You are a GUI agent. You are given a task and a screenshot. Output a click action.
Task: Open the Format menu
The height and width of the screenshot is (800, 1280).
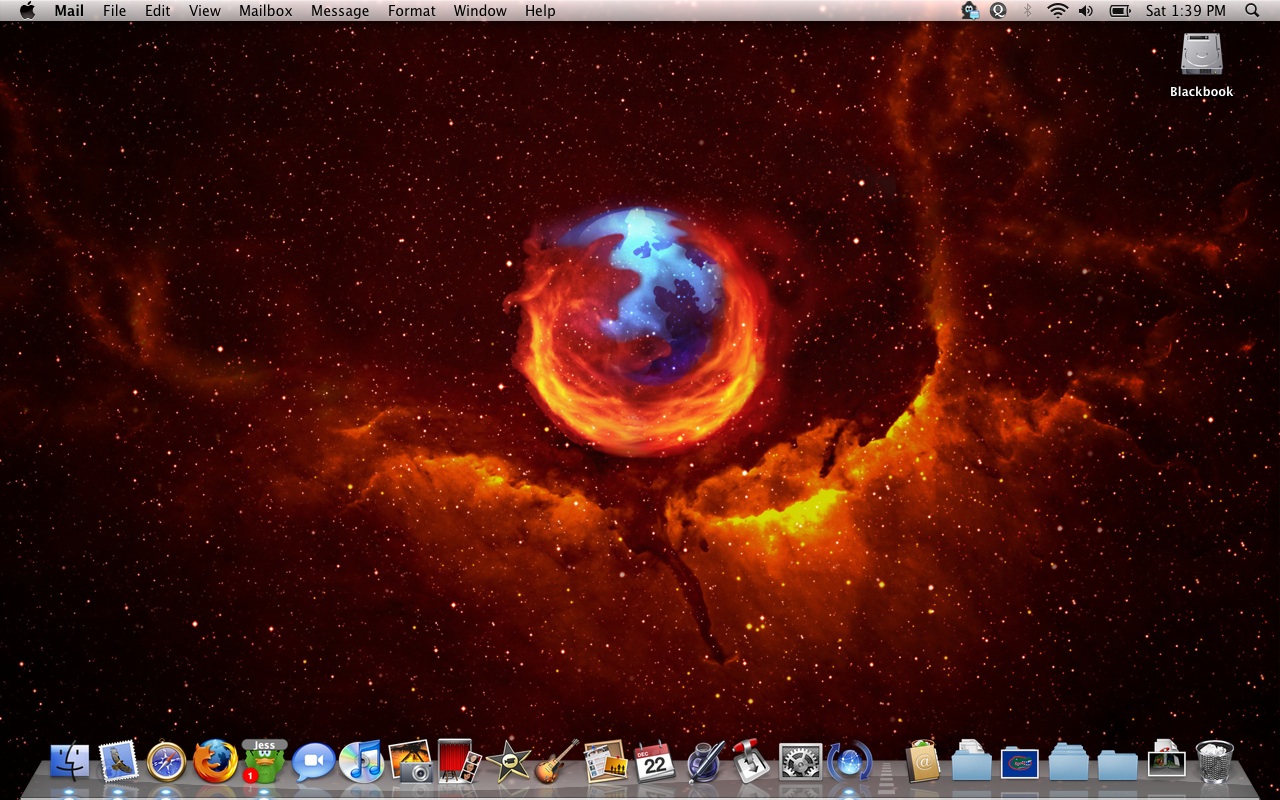coord(412,10)
